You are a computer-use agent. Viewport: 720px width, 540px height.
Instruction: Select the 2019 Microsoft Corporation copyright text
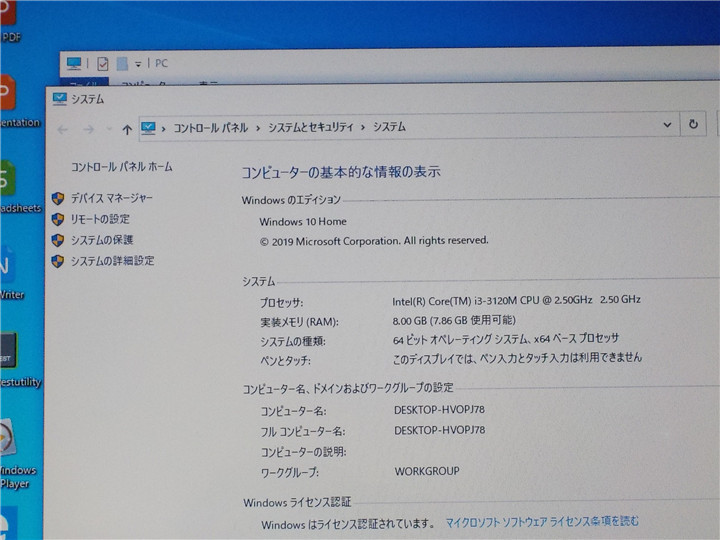(x=374, y=241)
